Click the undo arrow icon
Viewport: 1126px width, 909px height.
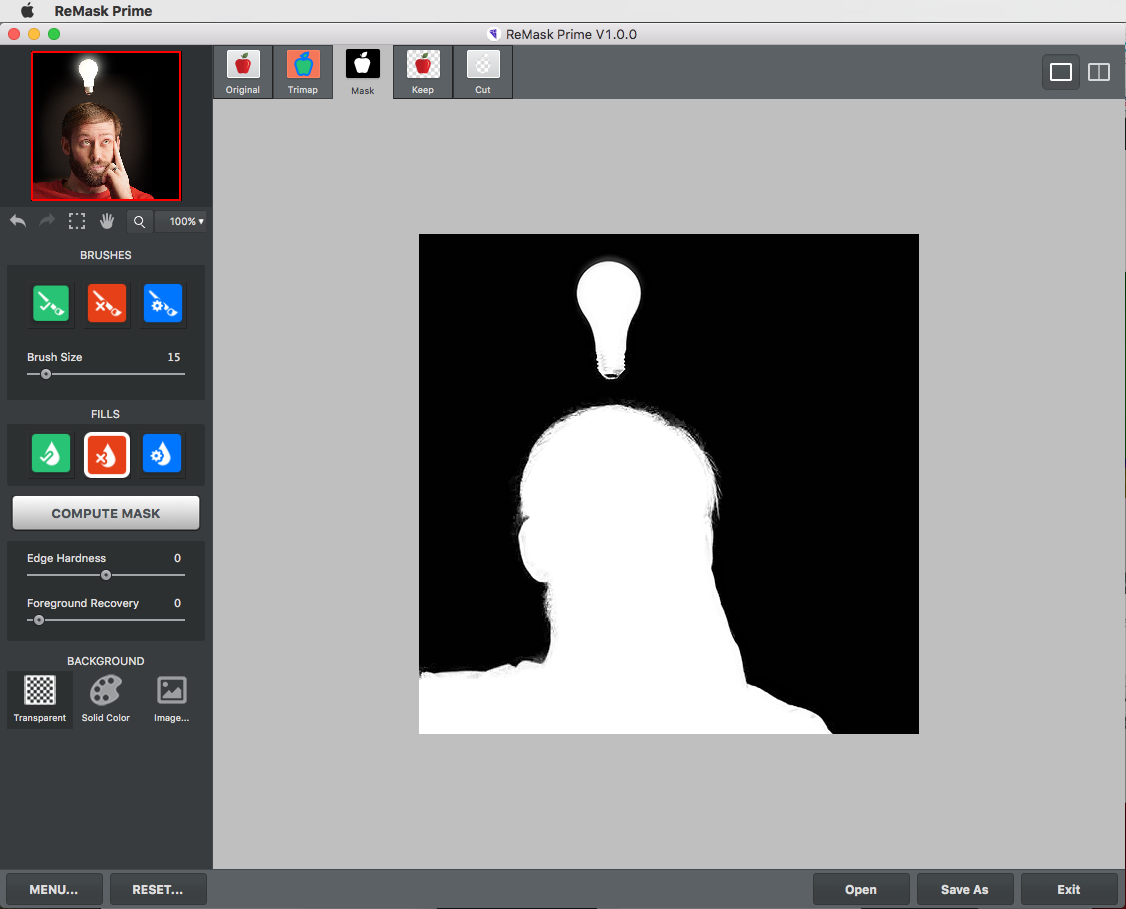point(18,221)
